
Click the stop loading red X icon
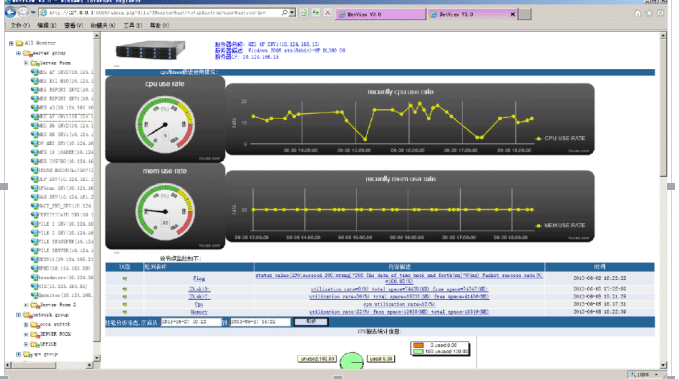[328, 13]
